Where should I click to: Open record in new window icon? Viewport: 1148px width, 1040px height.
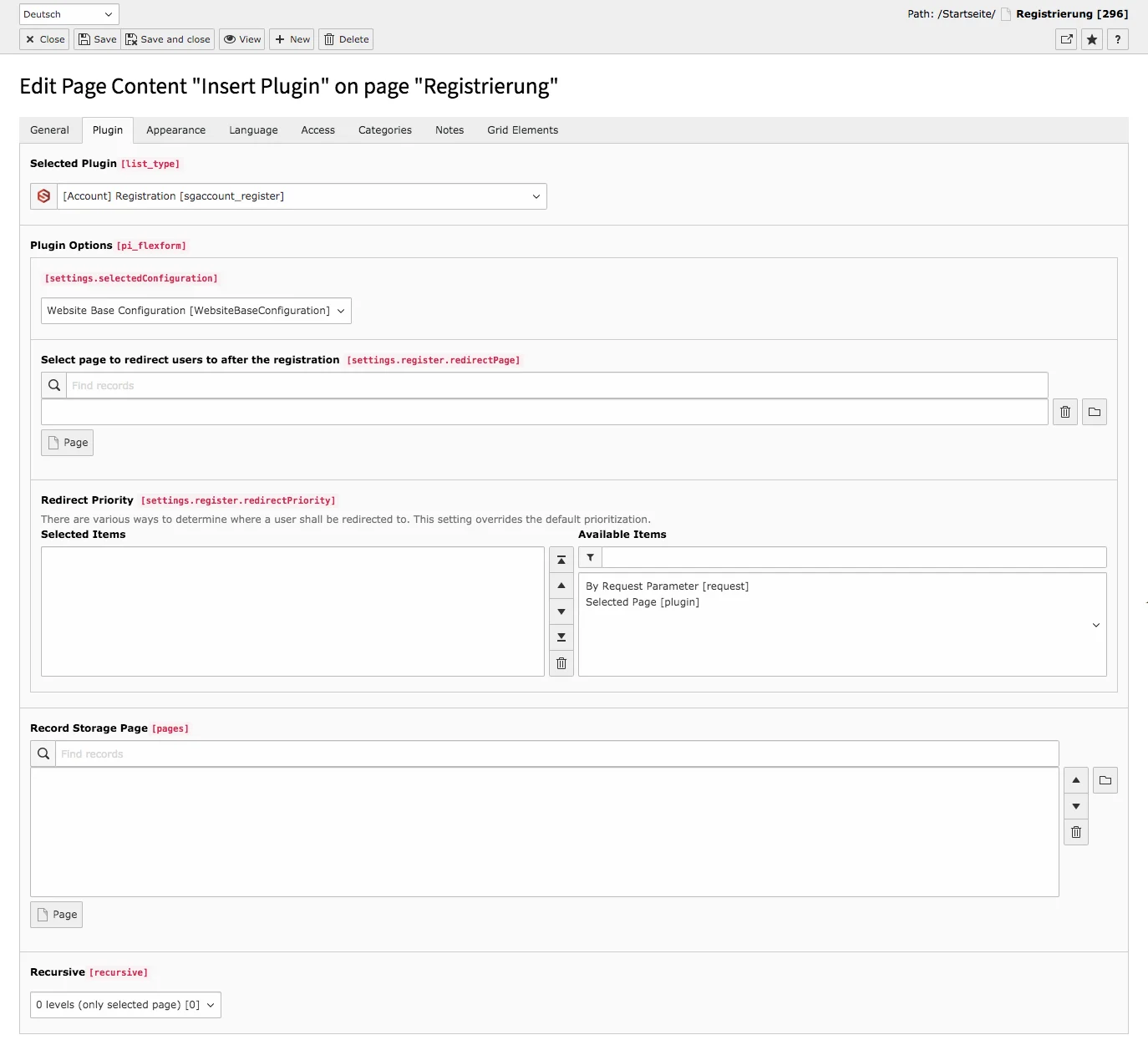coord(1065,38)
